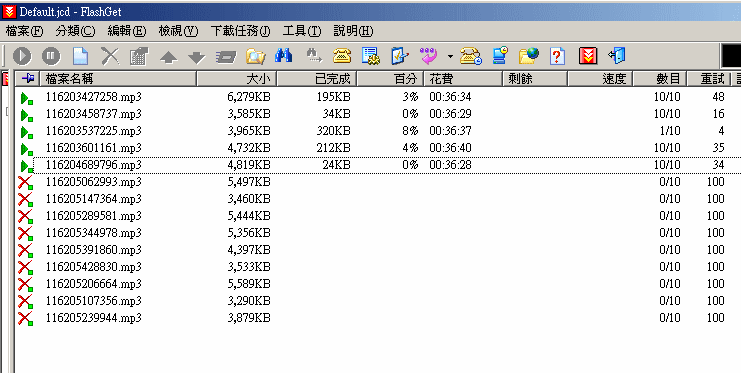The image size is (741, 373).
Task: Select file 116205428830.mp3
Action: [94, 267]
